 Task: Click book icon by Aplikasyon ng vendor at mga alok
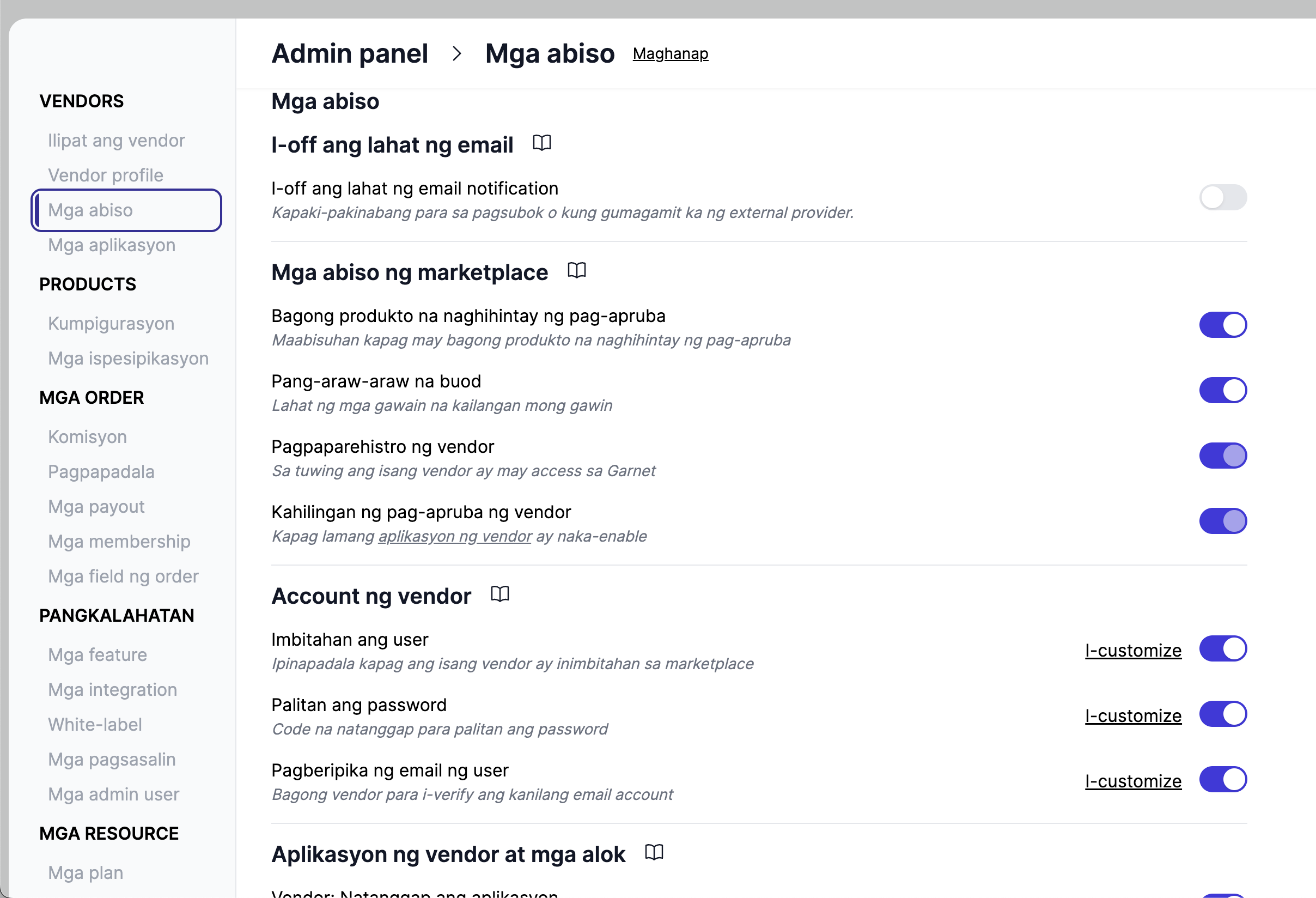(x=654, y=852)
